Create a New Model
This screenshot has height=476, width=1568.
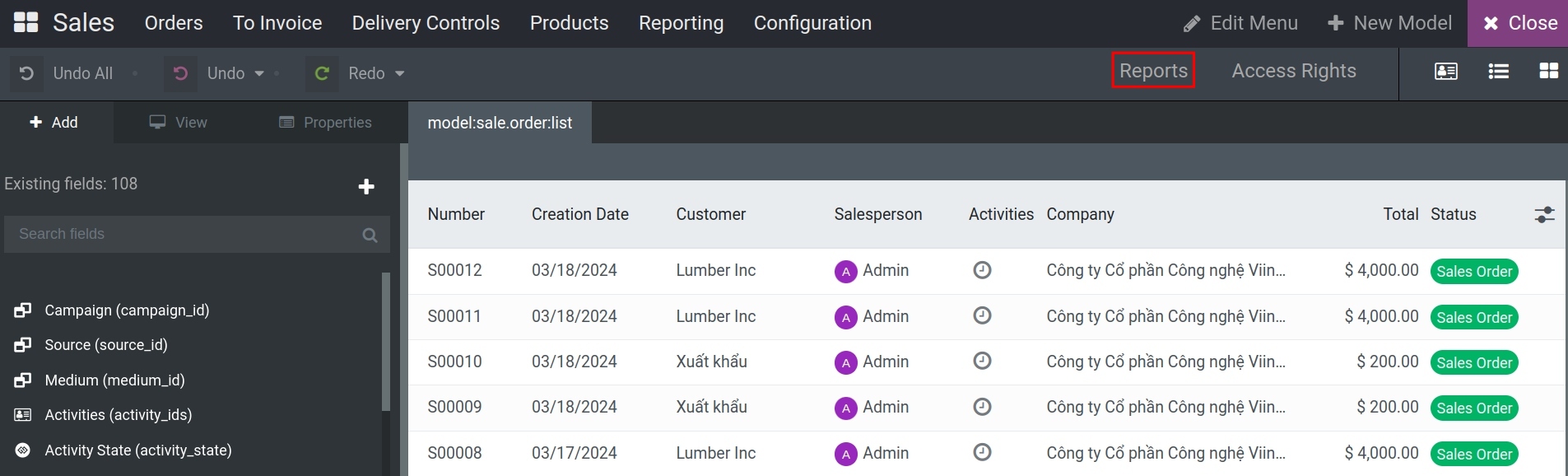click(x=1390, y=23)
